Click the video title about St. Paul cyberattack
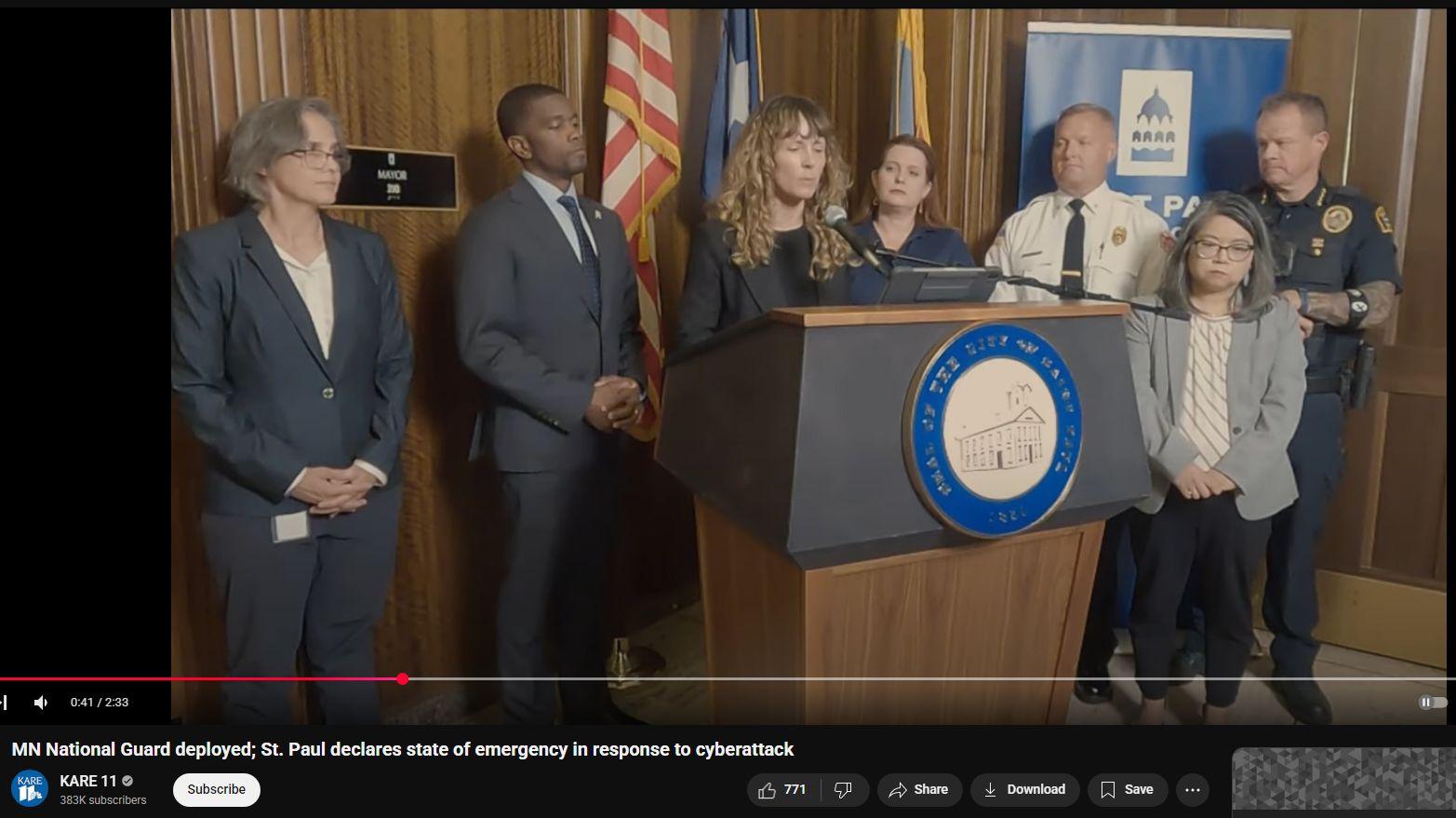 click(402, 749)
